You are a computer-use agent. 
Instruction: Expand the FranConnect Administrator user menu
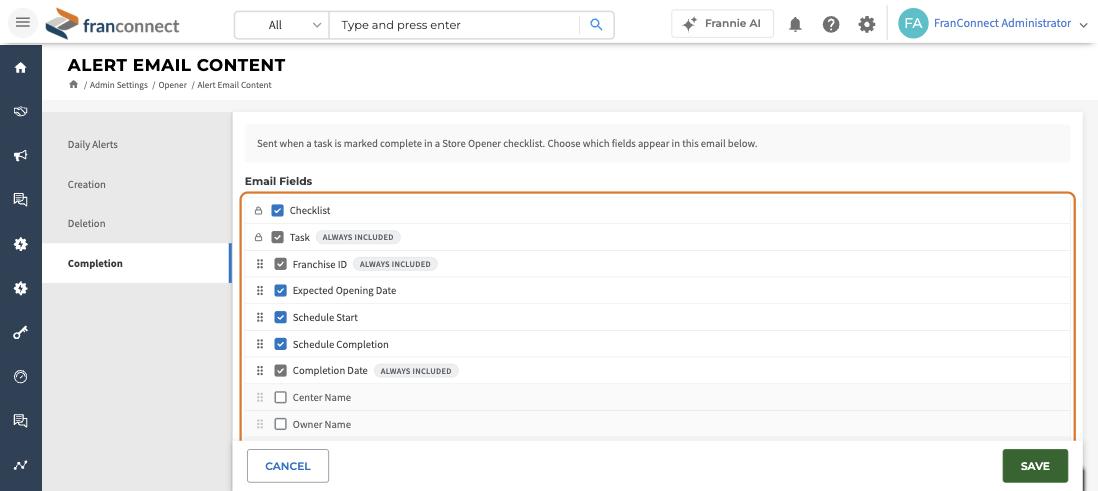click(1083, 25)
